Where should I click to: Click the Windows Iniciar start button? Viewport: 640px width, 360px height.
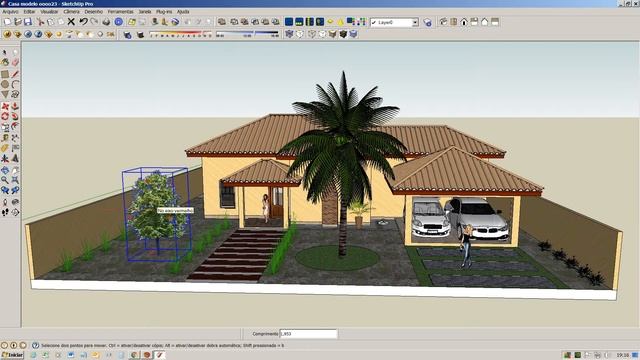pos(12,355)
